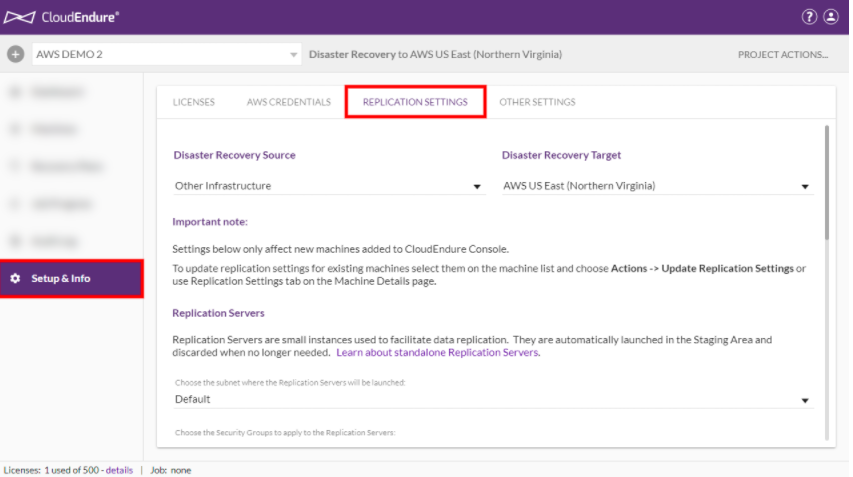This screenshot has height=477, width=853.
Task: Open the Replication Servers subnet Default dropdown
Action: coord(493,400)
